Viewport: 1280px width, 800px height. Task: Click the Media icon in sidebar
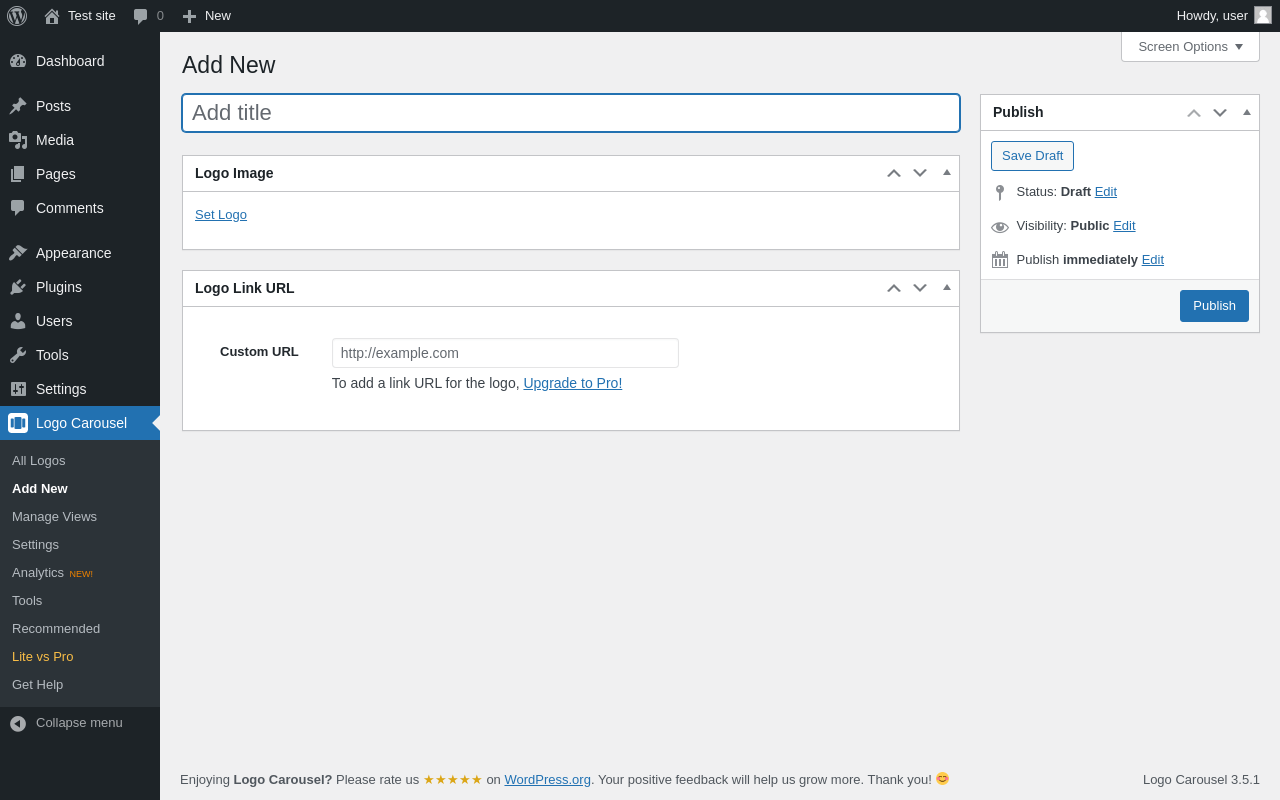(18, 140)
